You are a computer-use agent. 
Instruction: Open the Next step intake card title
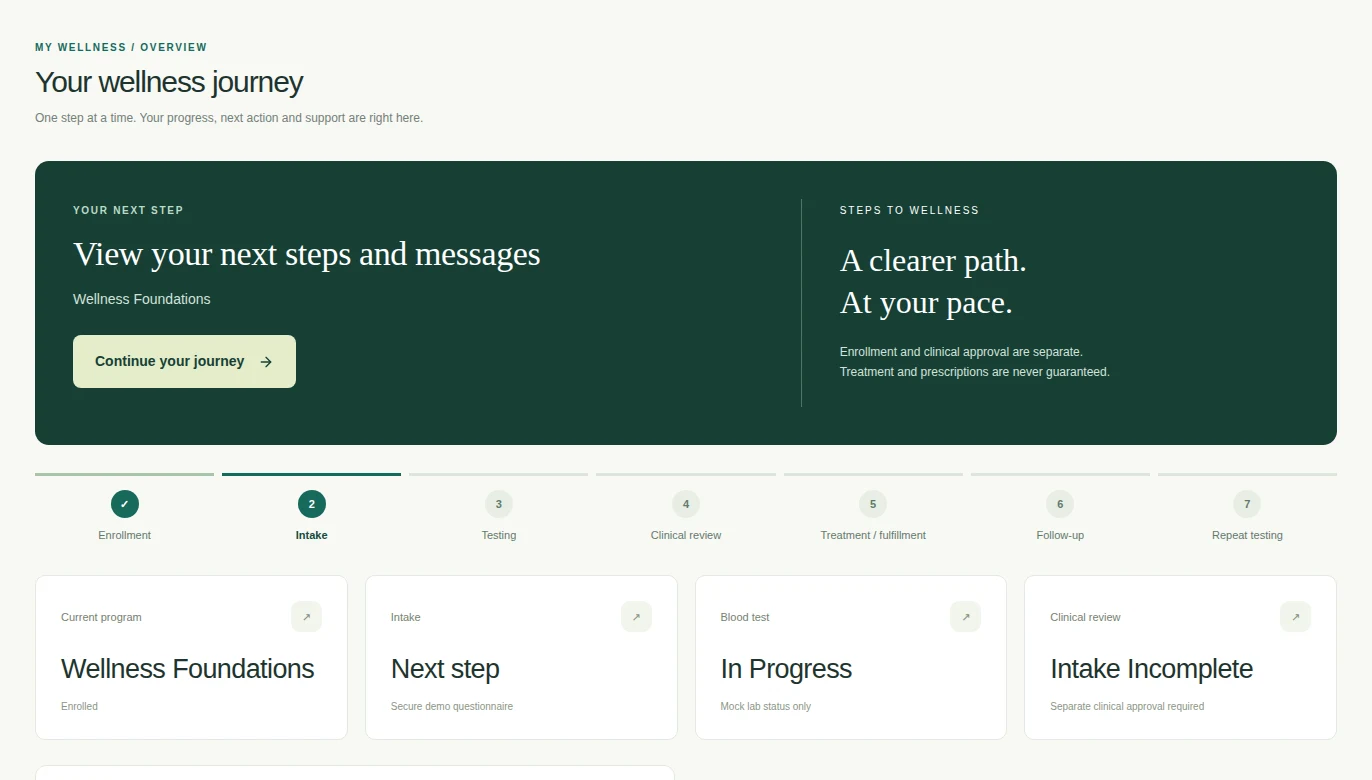445,668
